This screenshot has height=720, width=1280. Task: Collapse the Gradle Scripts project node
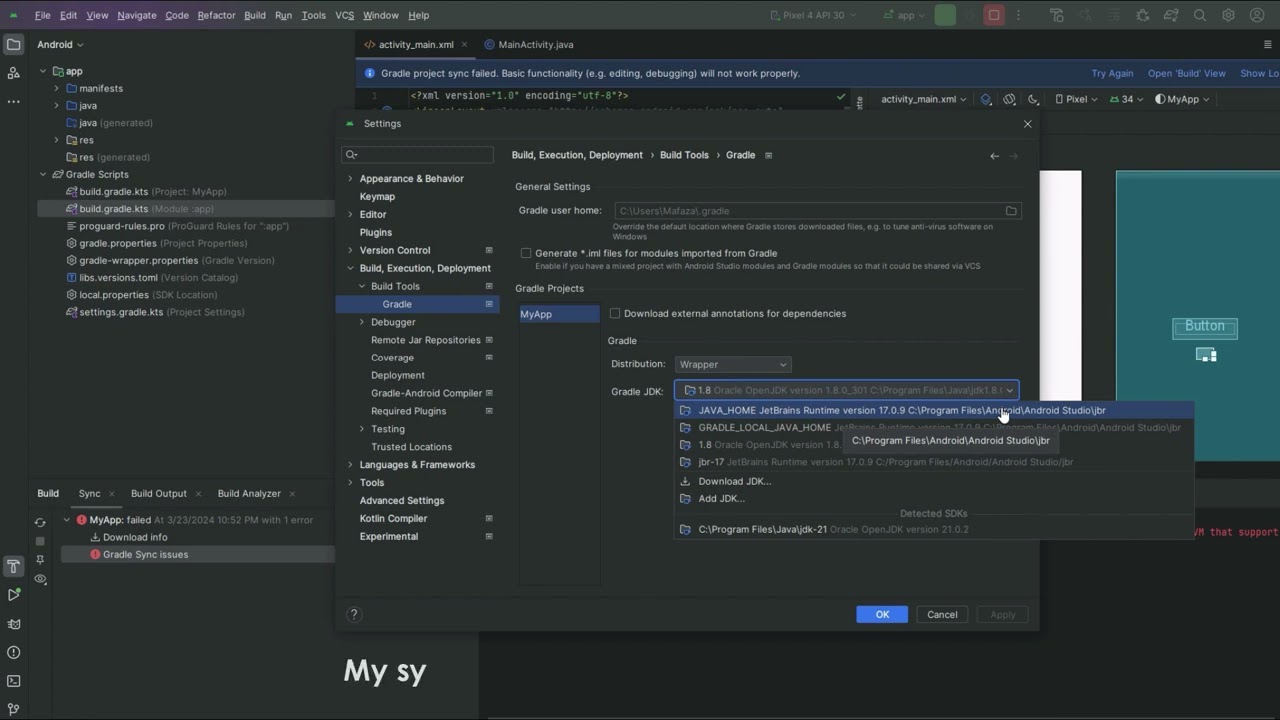click(43, 174)
